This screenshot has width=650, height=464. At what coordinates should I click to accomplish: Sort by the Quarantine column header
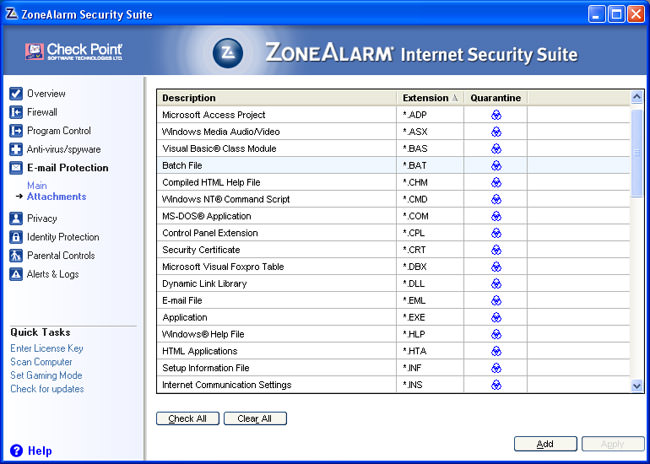(x=495, y=98)
